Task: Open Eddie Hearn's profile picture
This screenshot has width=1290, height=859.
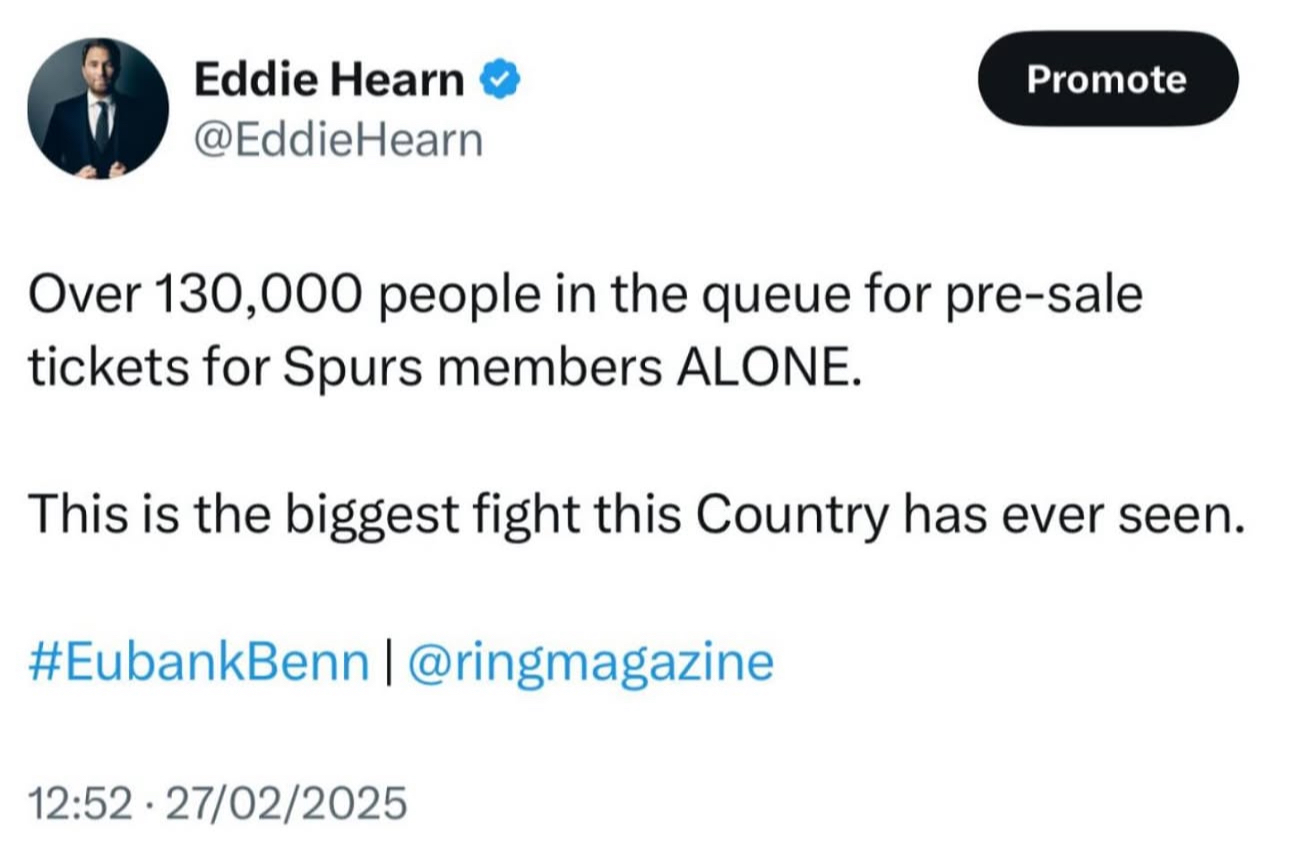Action: pyautogui.click(x=98, y=109)
